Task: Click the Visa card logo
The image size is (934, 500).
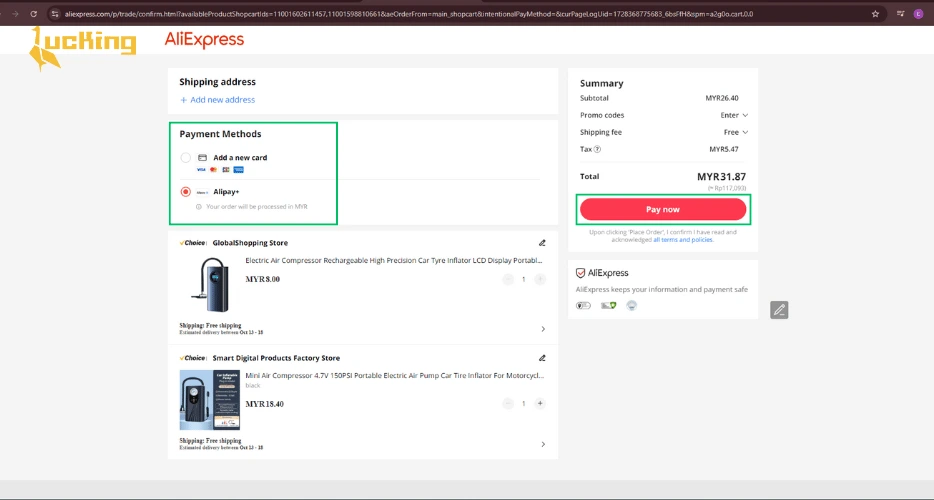Action: 201,170
